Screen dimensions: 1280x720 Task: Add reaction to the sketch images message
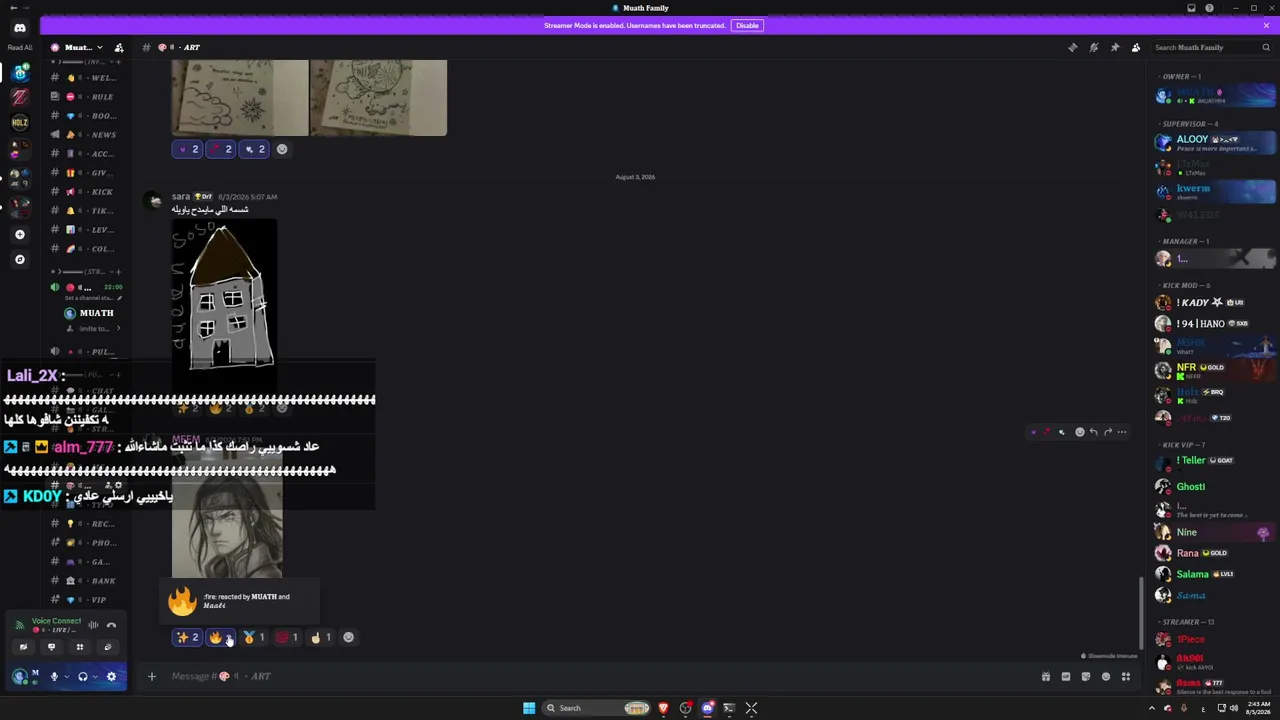[x=282, y=149]
